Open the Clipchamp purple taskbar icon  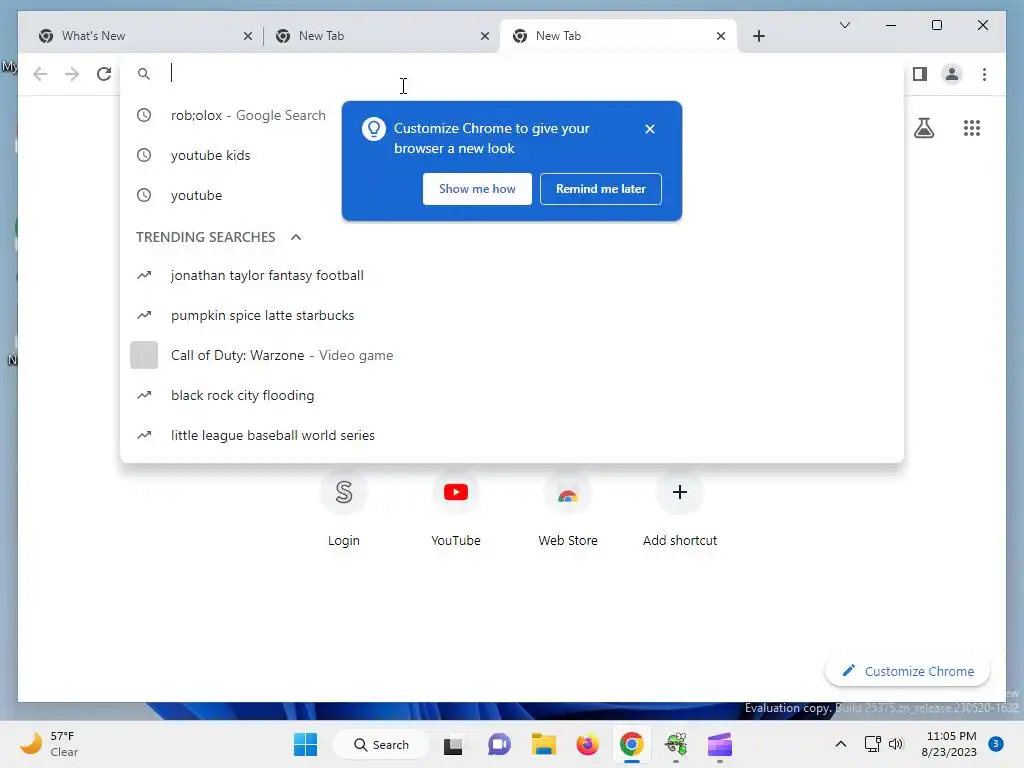pyautogui.click(x=720, y=744)
